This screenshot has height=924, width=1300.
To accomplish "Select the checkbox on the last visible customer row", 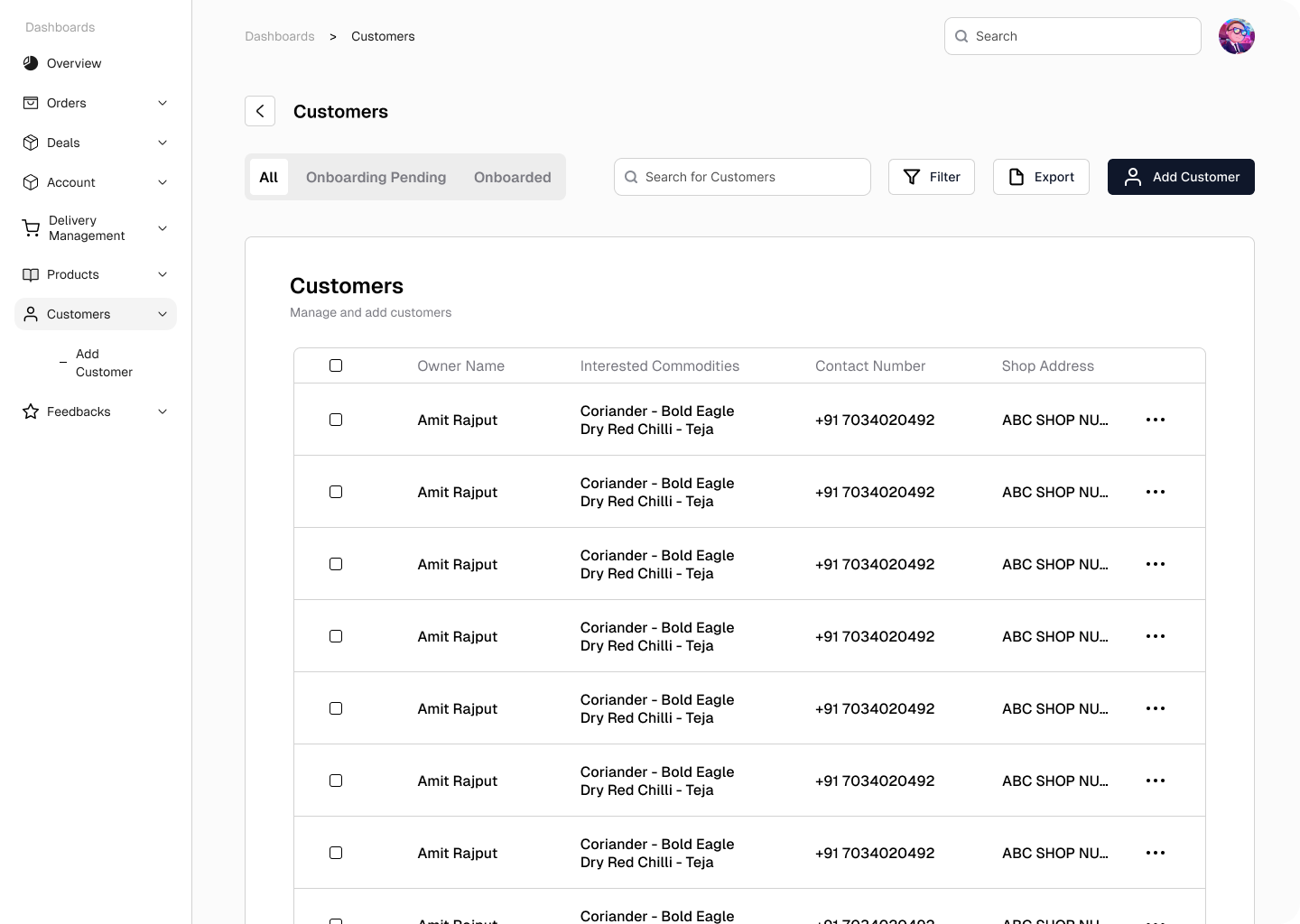I will (x=336, y=920).
